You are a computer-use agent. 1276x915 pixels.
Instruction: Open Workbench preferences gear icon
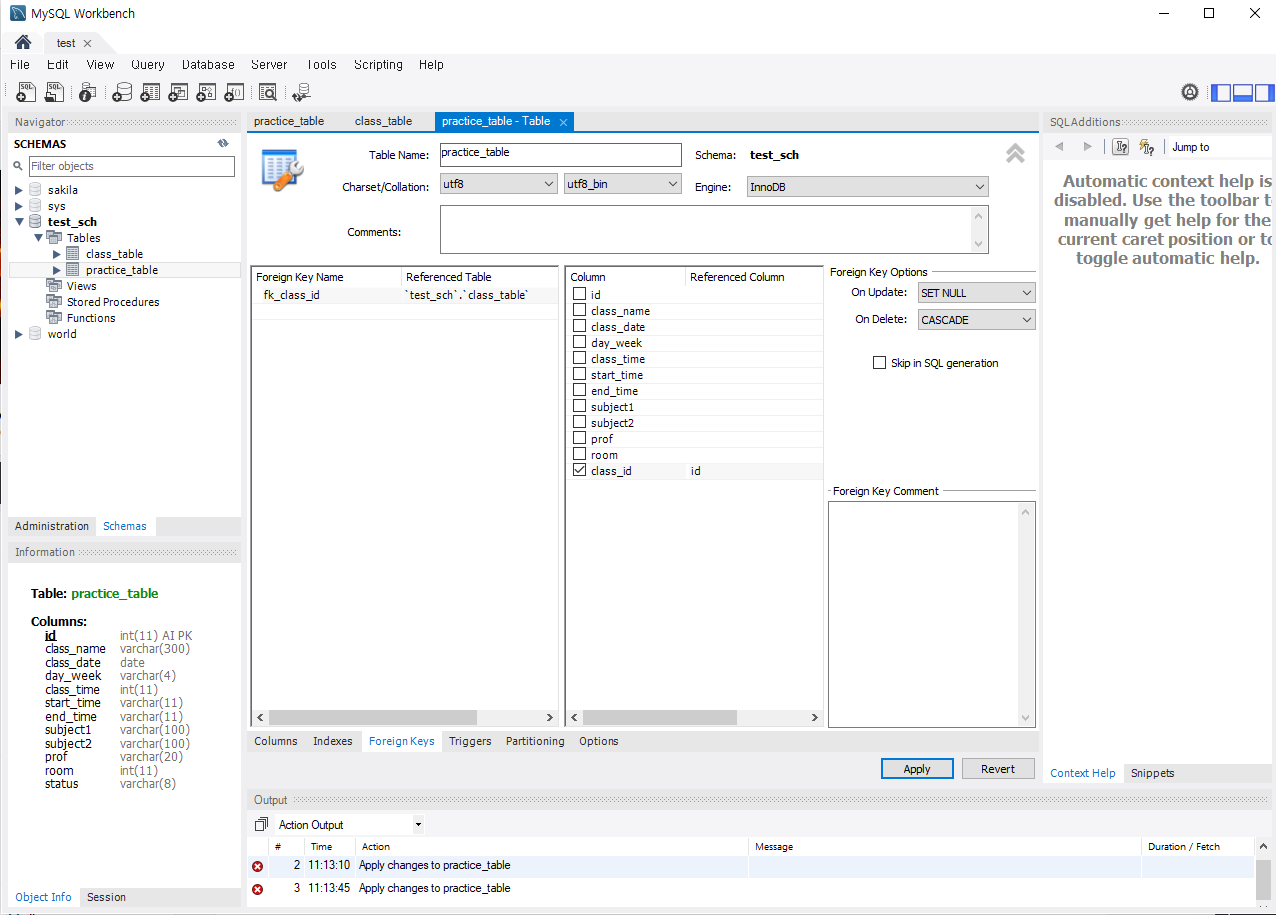[1190, 93]
